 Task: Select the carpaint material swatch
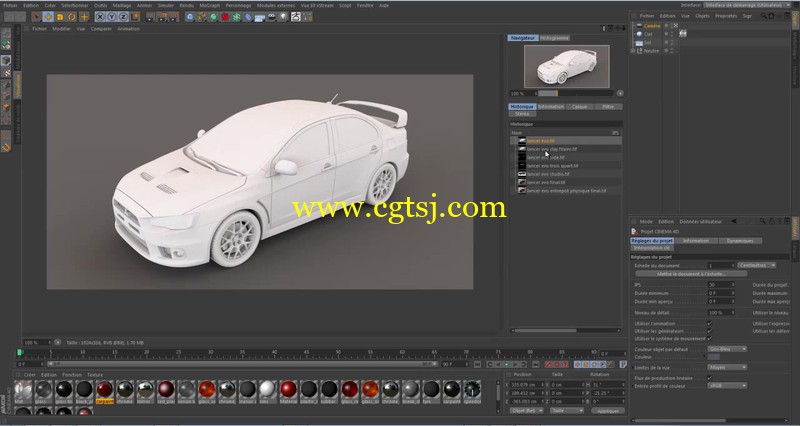tap(105, 391)
